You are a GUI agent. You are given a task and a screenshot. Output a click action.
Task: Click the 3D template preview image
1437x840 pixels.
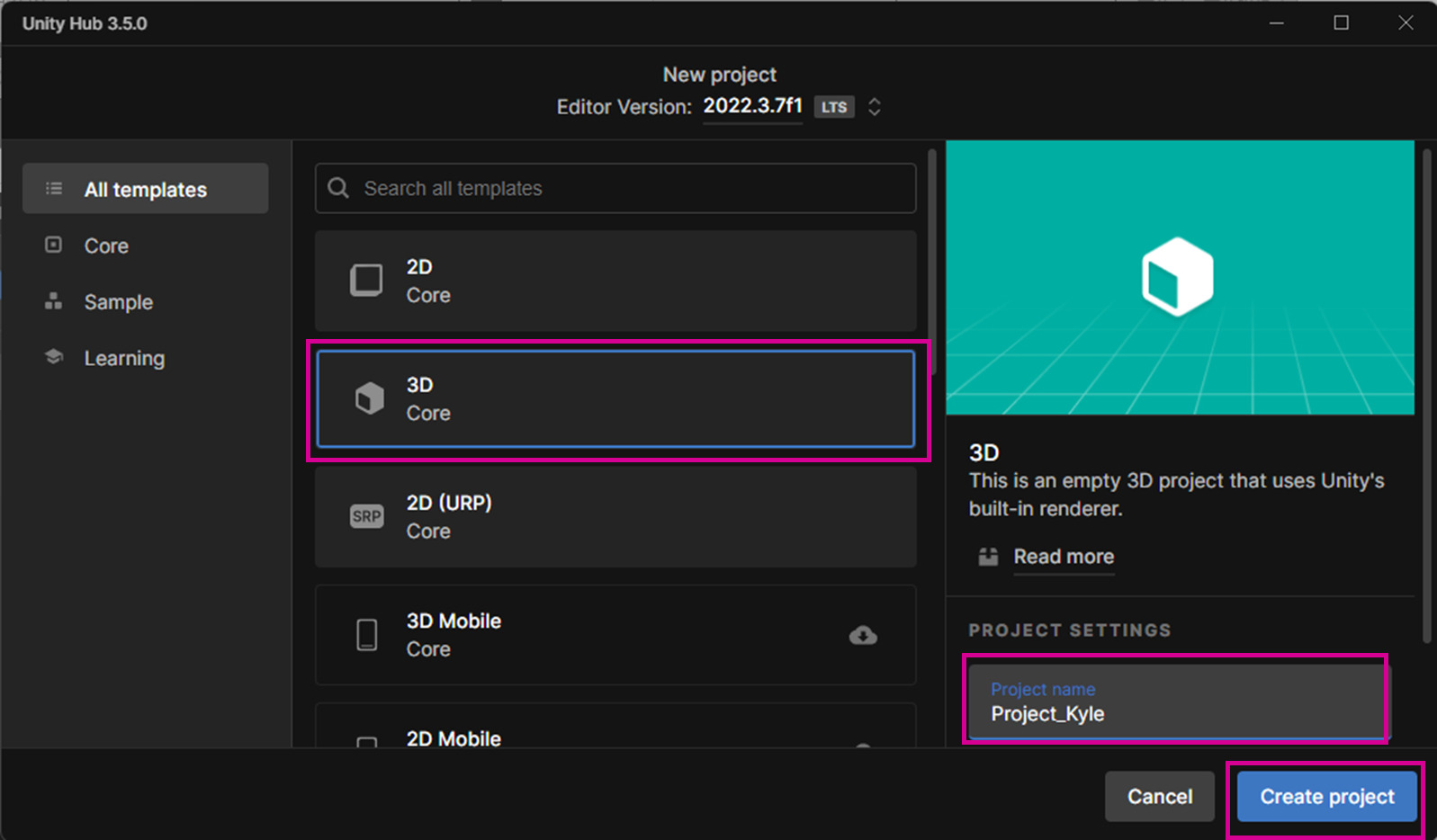1180,277
